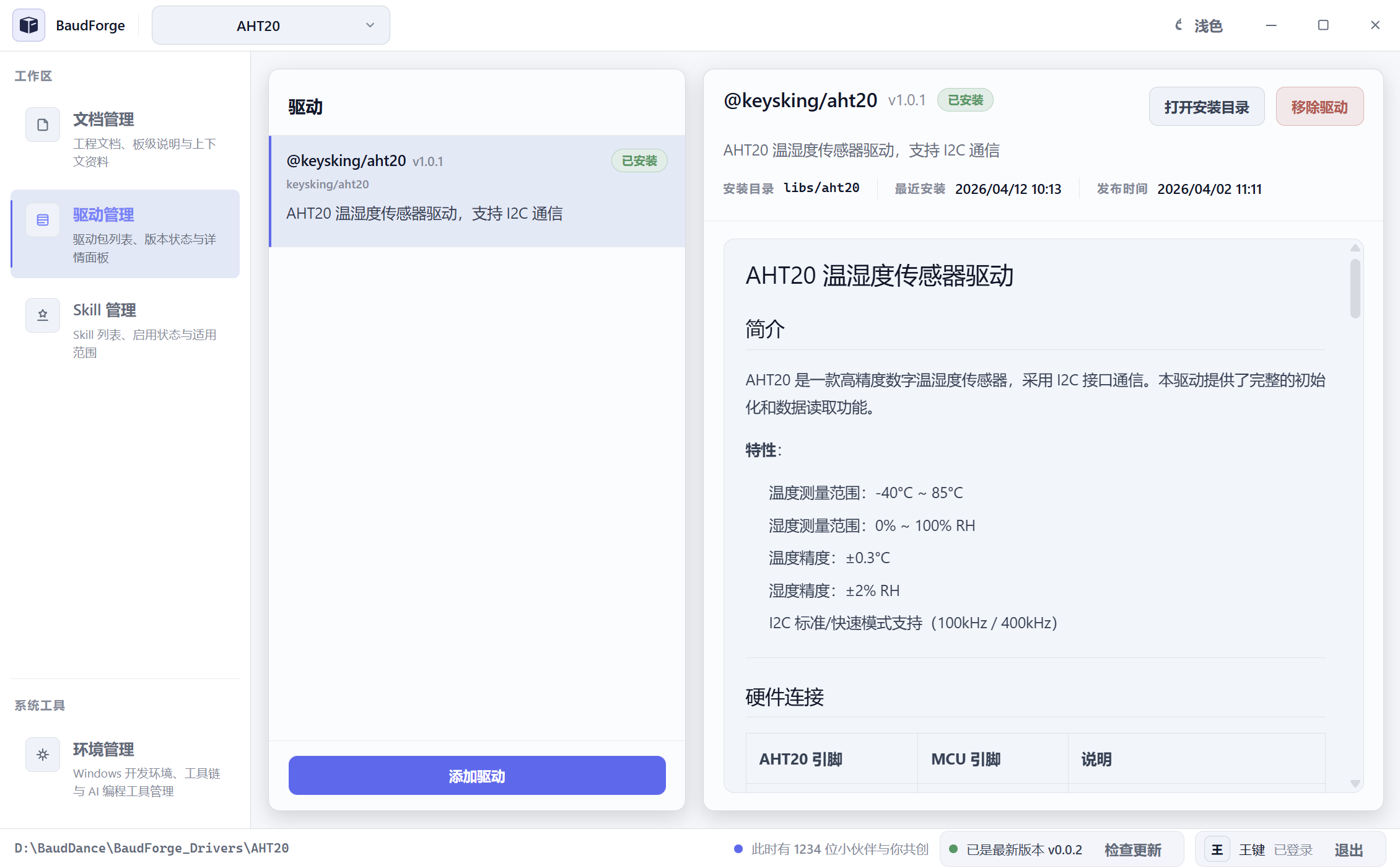1400x868 pixels.
Task: Click the readme scrollbar up arrow
Action: click(1355, 248)
